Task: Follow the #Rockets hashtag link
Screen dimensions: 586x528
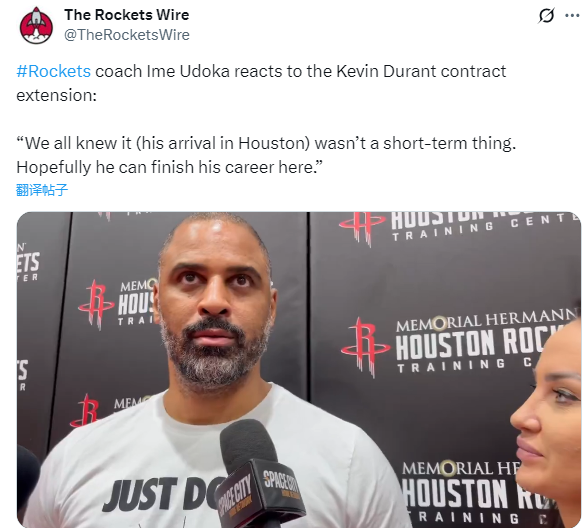Action: click(x=53, y=71)
